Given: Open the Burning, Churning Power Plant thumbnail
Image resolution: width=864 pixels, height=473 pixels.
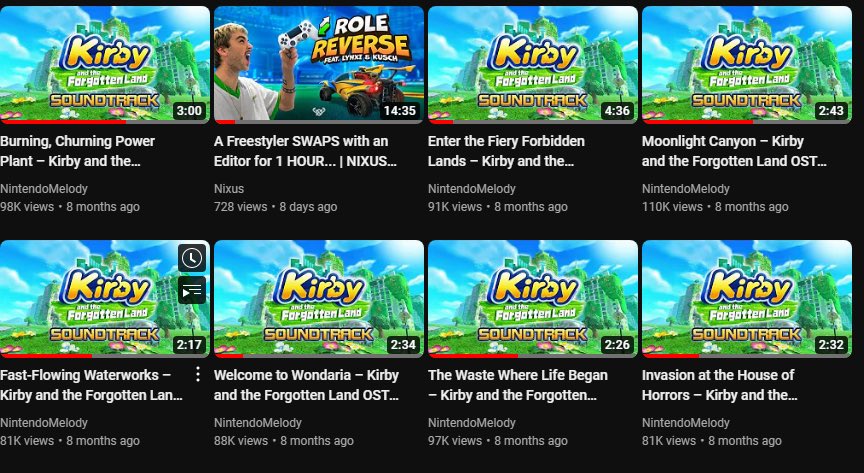Looking at the screenshot, I should click(x=105, y=65).
